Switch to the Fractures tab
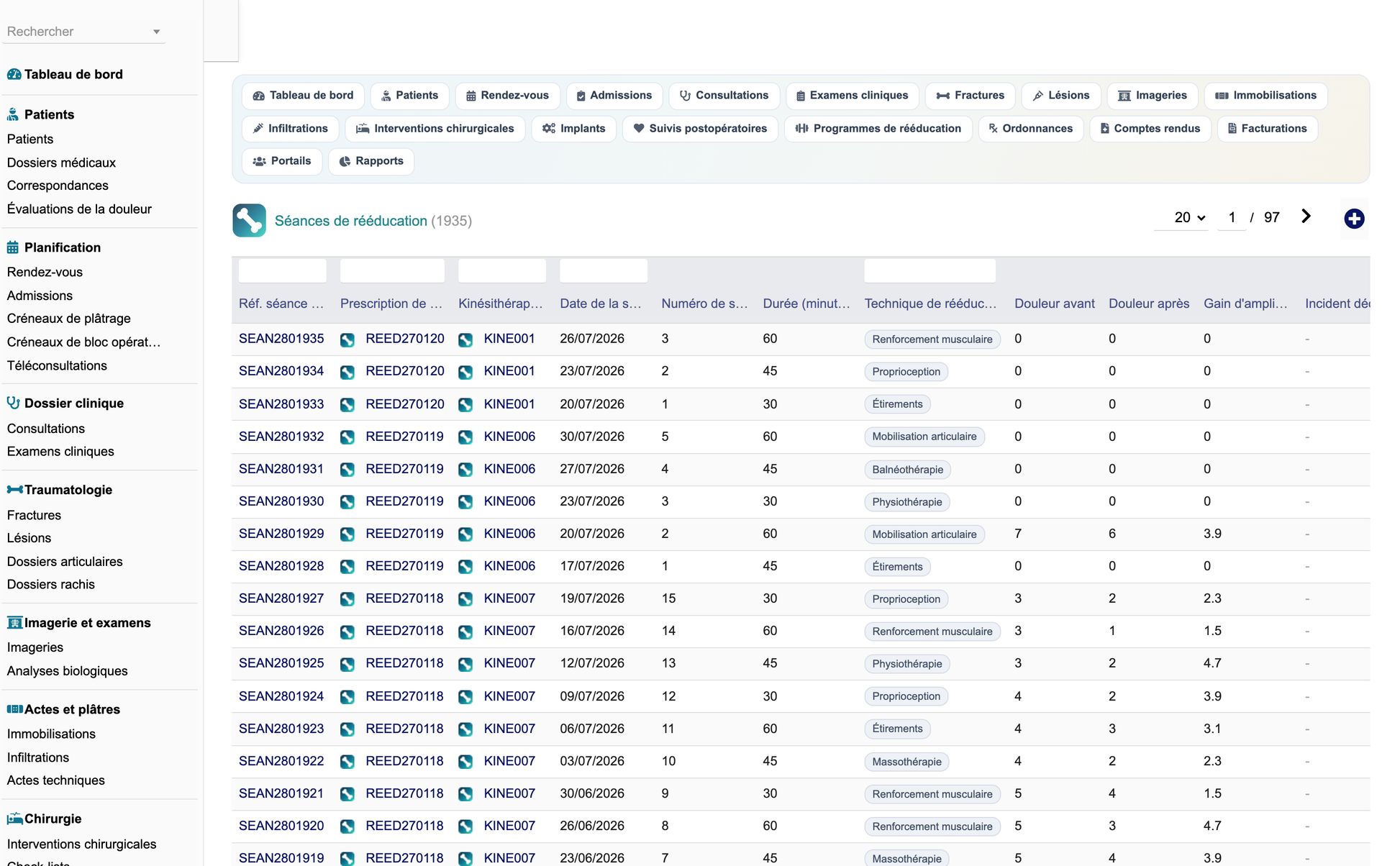This screenshot has height=866, width=1400. point(970,96)
